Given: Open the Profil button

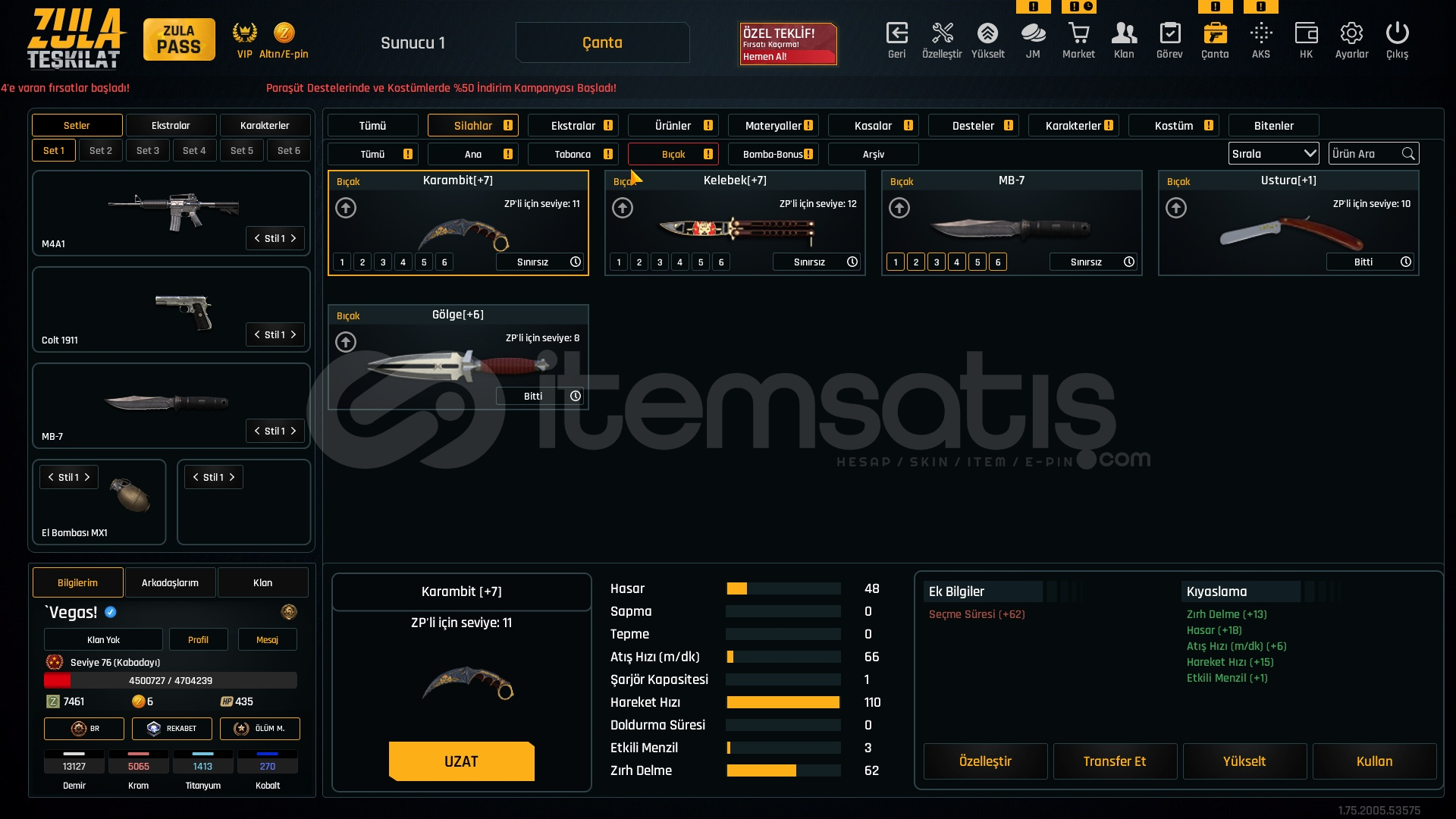Looking at the screenshot, I should (198, 640).
